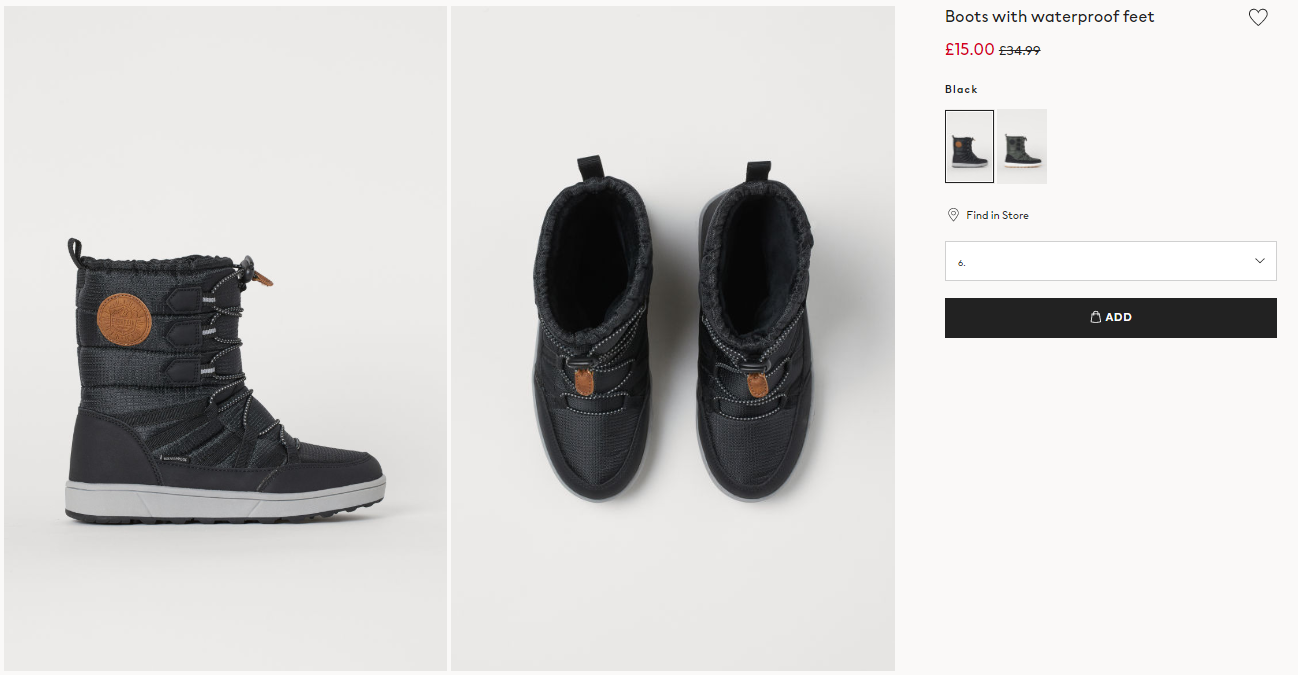Click the selected size value "6."
The image size is (1298, 675).
coord(962,262)
